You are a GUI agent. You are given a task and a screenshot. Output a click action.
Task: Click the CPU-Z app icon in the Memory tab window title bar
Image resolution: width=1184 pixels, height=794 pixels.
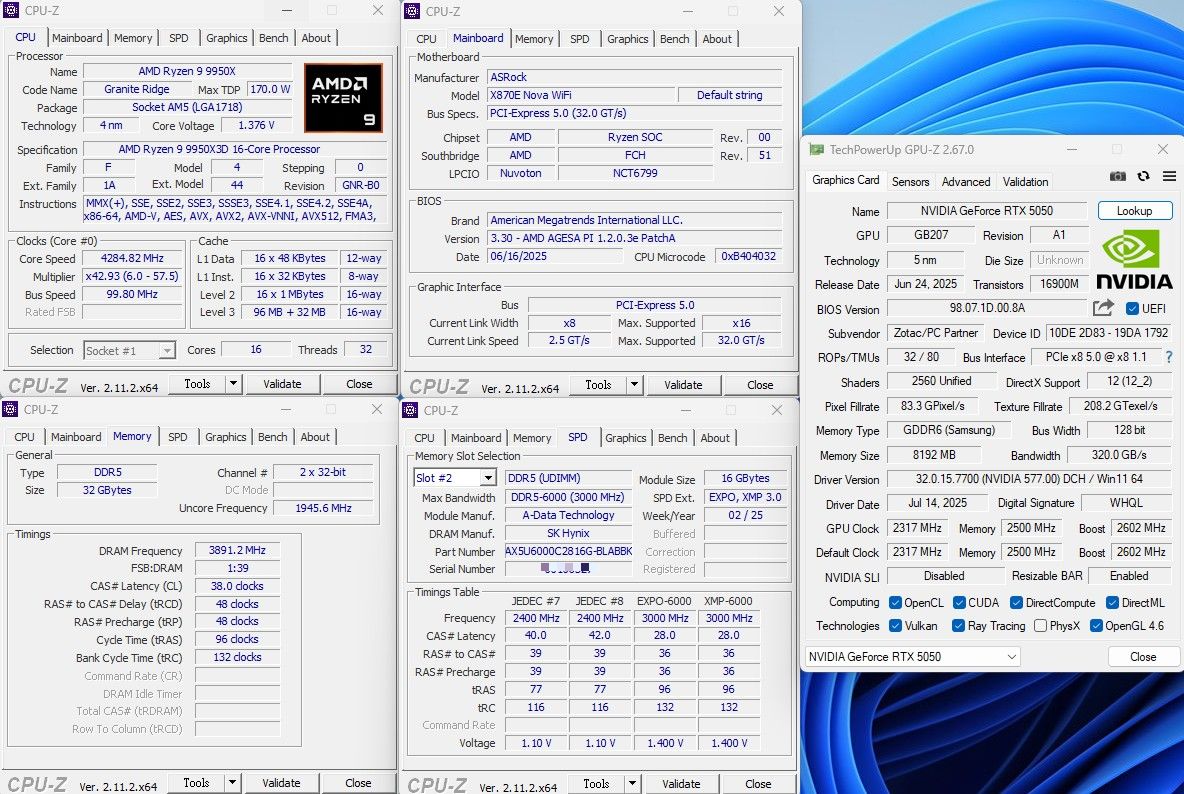pos(10,409)
